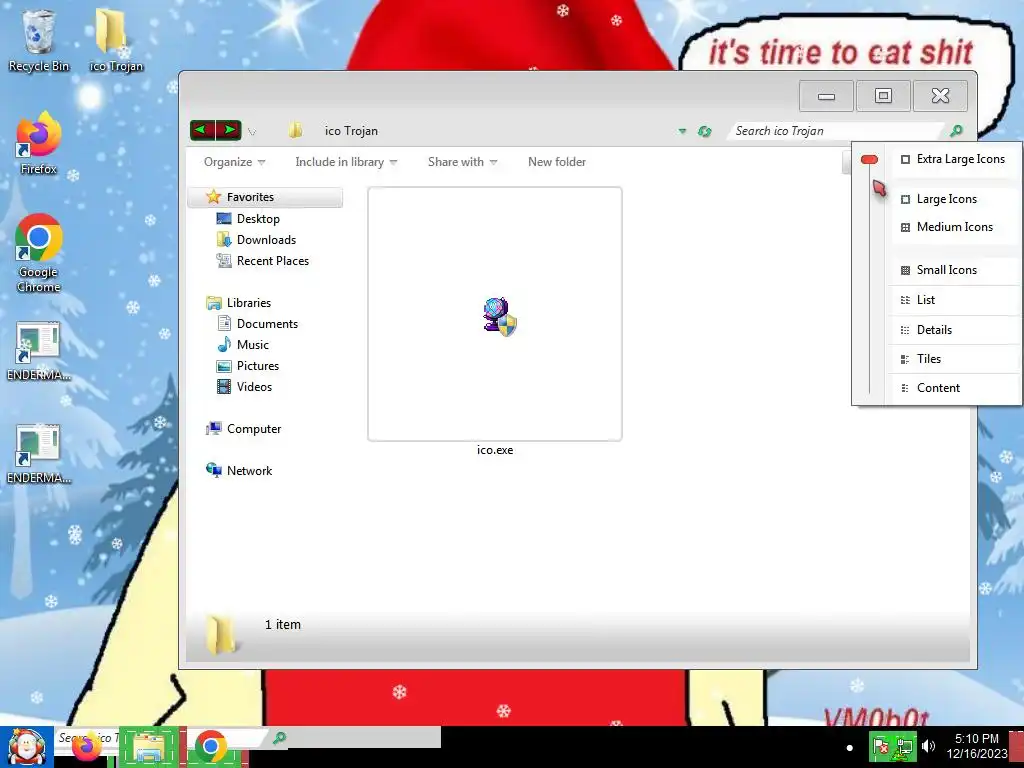This screenshot has width=1024, height=768.
Task: Open the Pictures library
Action: click(x=248, y=366)
